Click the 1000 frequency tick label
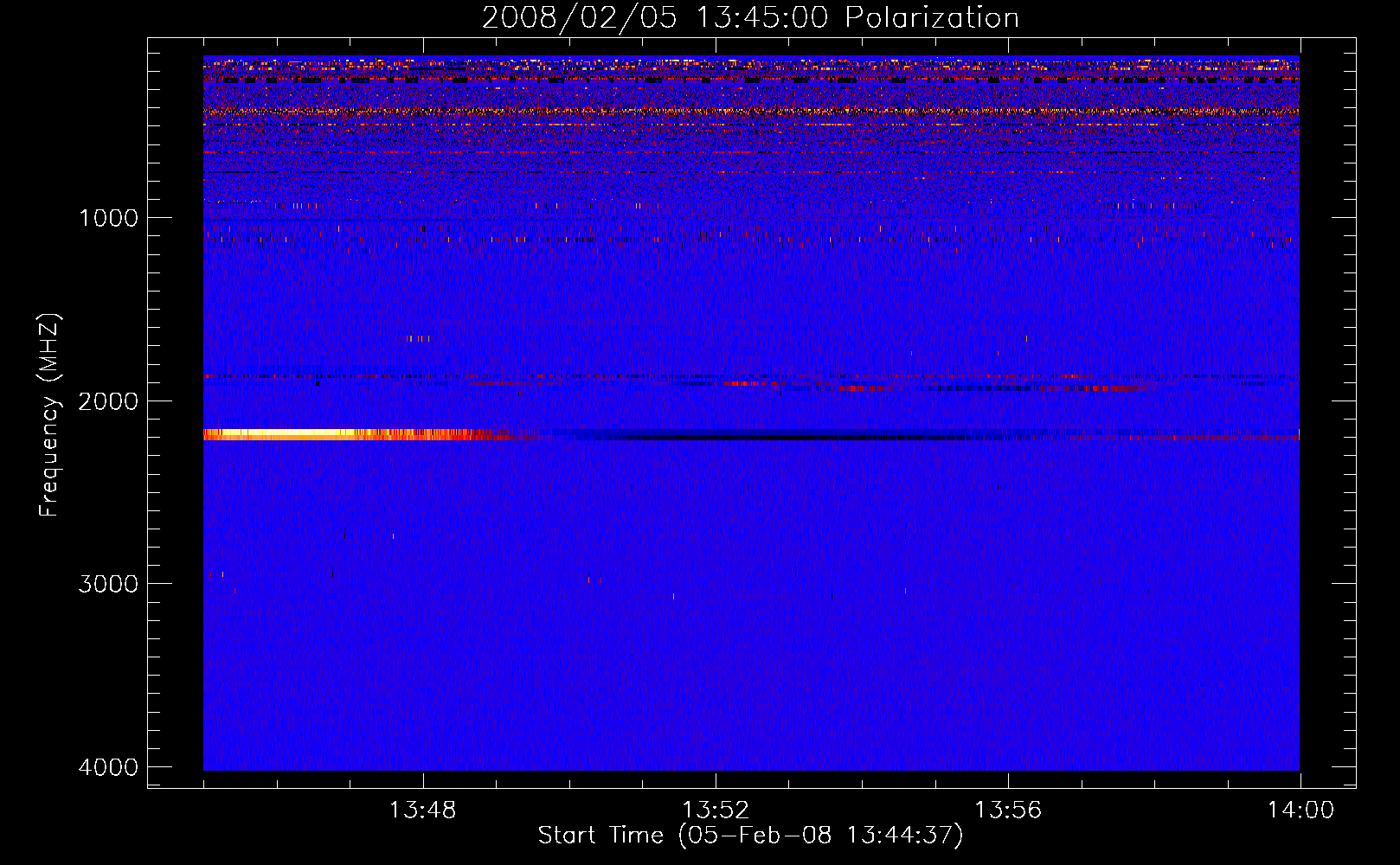Image resolution: width=1400 pixels, height=865 pixels. pos(108,218)
